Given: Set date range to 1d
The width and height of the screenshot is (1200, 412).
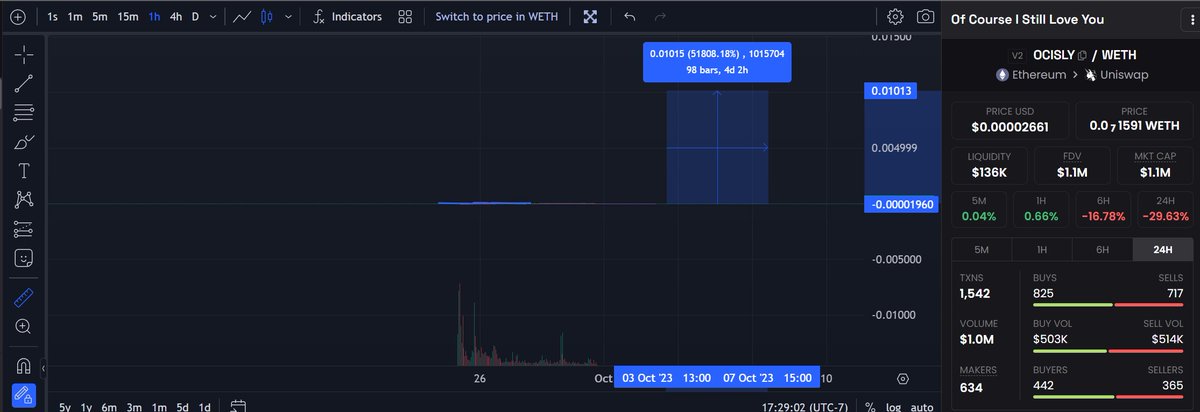Looking at the screenshot, I should click(205, 407).
